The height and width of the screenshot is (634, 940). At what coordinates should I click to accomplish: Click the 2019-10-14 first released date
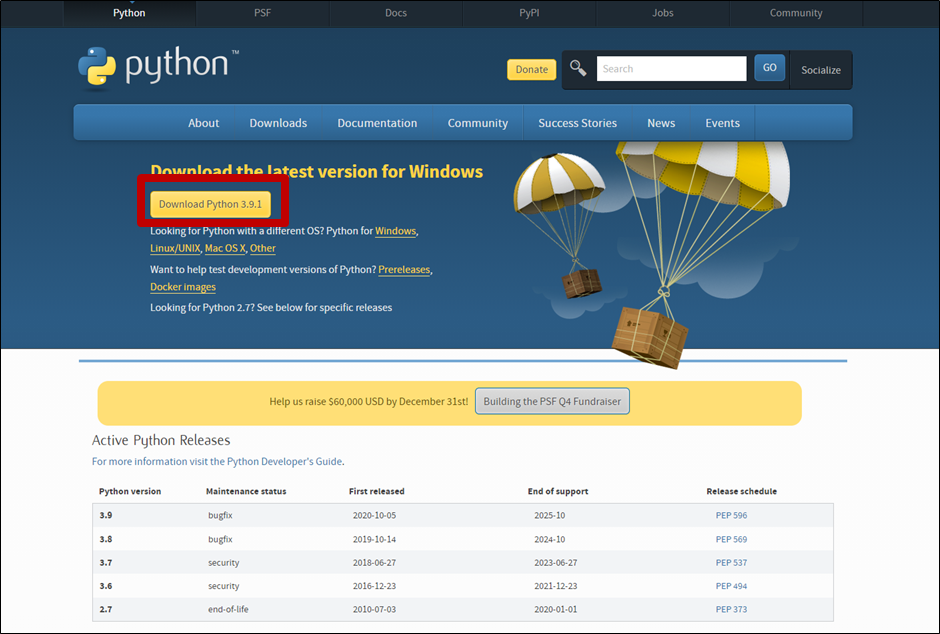point(375,539)
